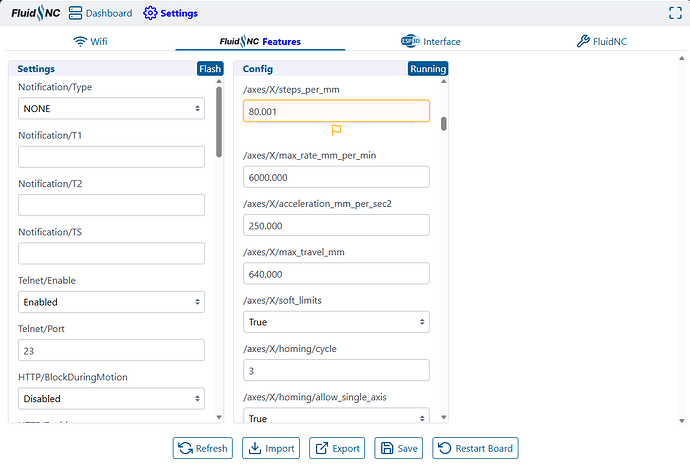Screen dimensions: 690x465
Task: Click the Telnet/Port field showing 23
Action: (111, 350)
